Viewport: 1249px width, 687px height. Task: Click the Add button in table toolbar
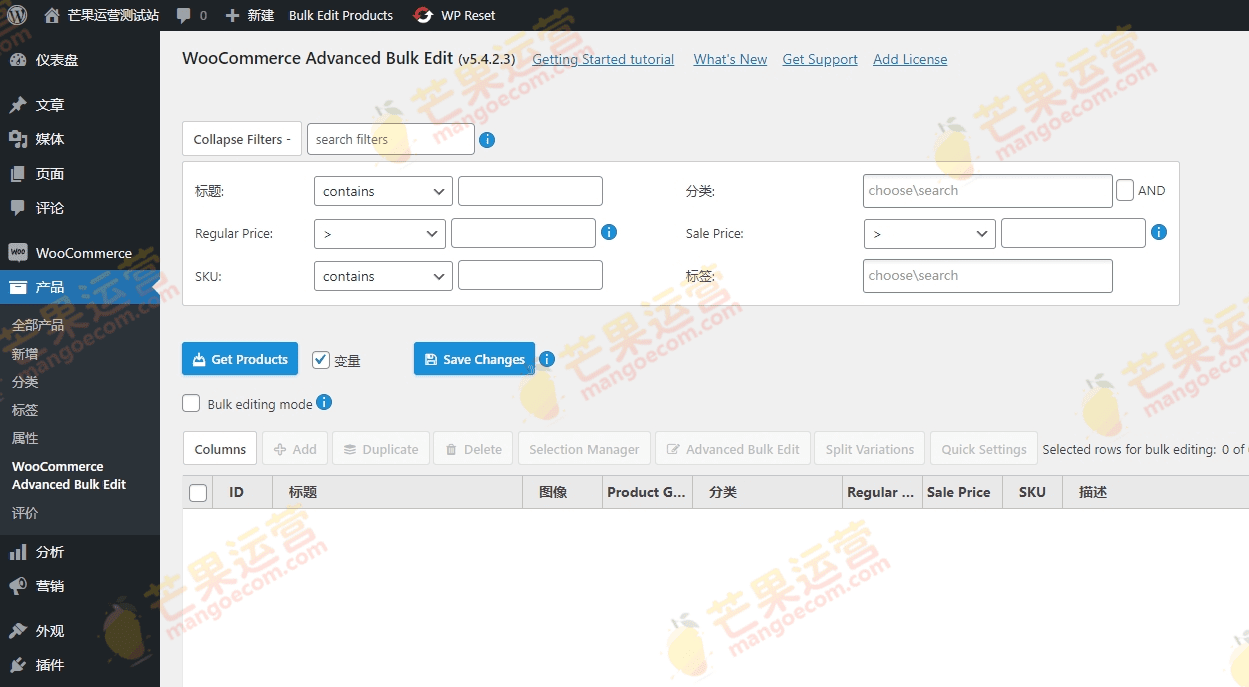pos(295,449)
